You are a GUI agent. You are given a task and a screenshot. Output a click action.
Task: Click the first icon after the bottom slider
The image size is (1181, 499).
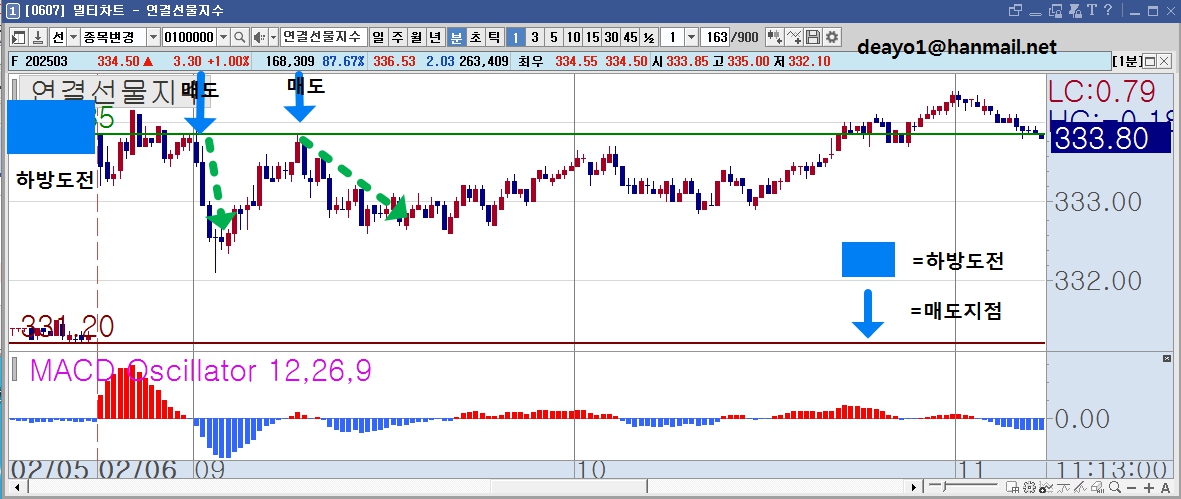pos(1012,487)
